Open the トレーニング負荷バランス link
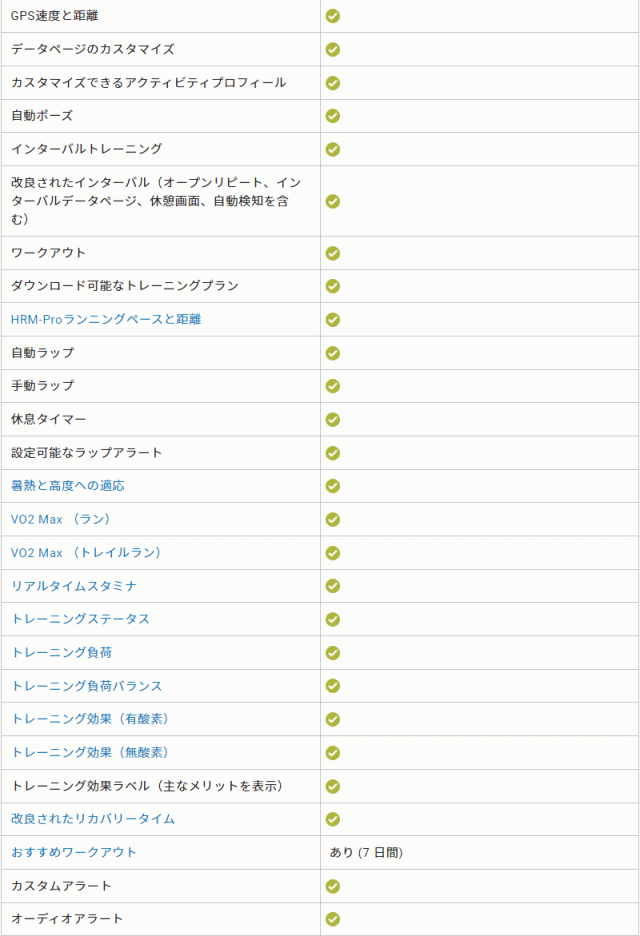 pyautogui.click(x=86, y=686)
